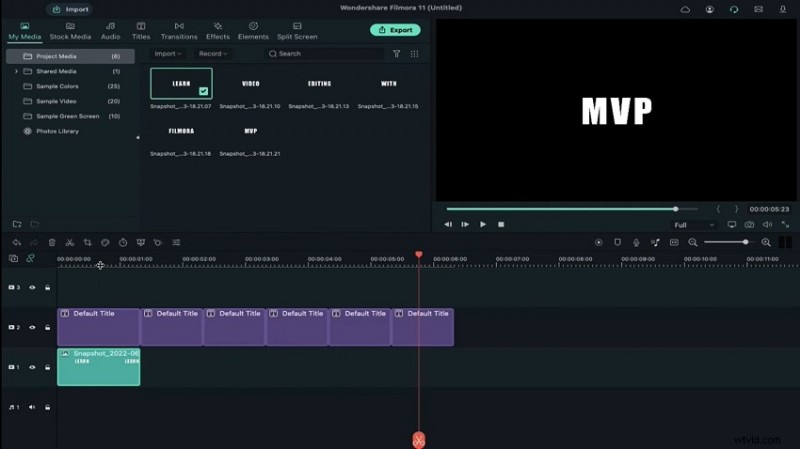Viewport: 800px width, 449px height.
Task: Open the My Media tab
Action: (x=24, y=31)
